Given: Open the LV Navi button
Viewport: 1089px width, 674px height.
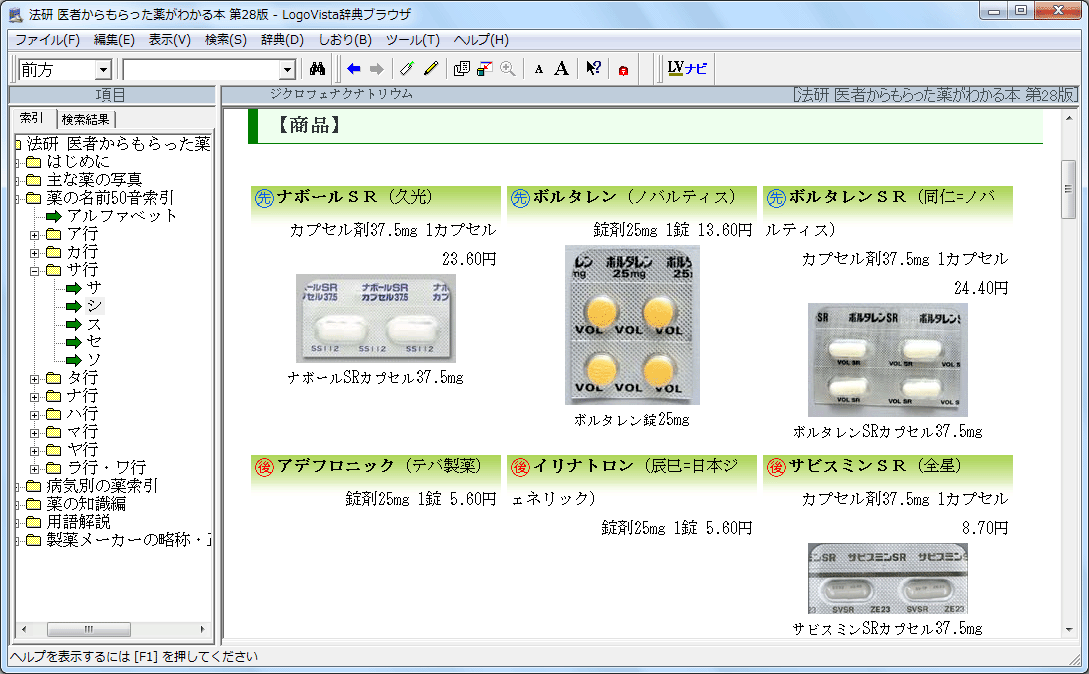Looking at the screenshot, I should (x=687, y=69).
